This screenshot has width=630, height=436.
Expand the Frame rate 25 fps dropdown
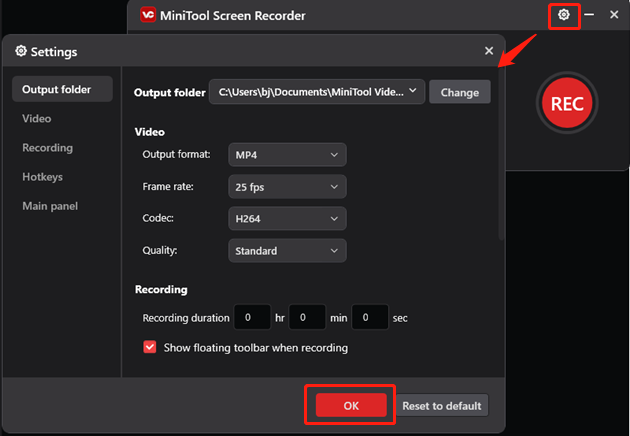click(x=287, y=187)
